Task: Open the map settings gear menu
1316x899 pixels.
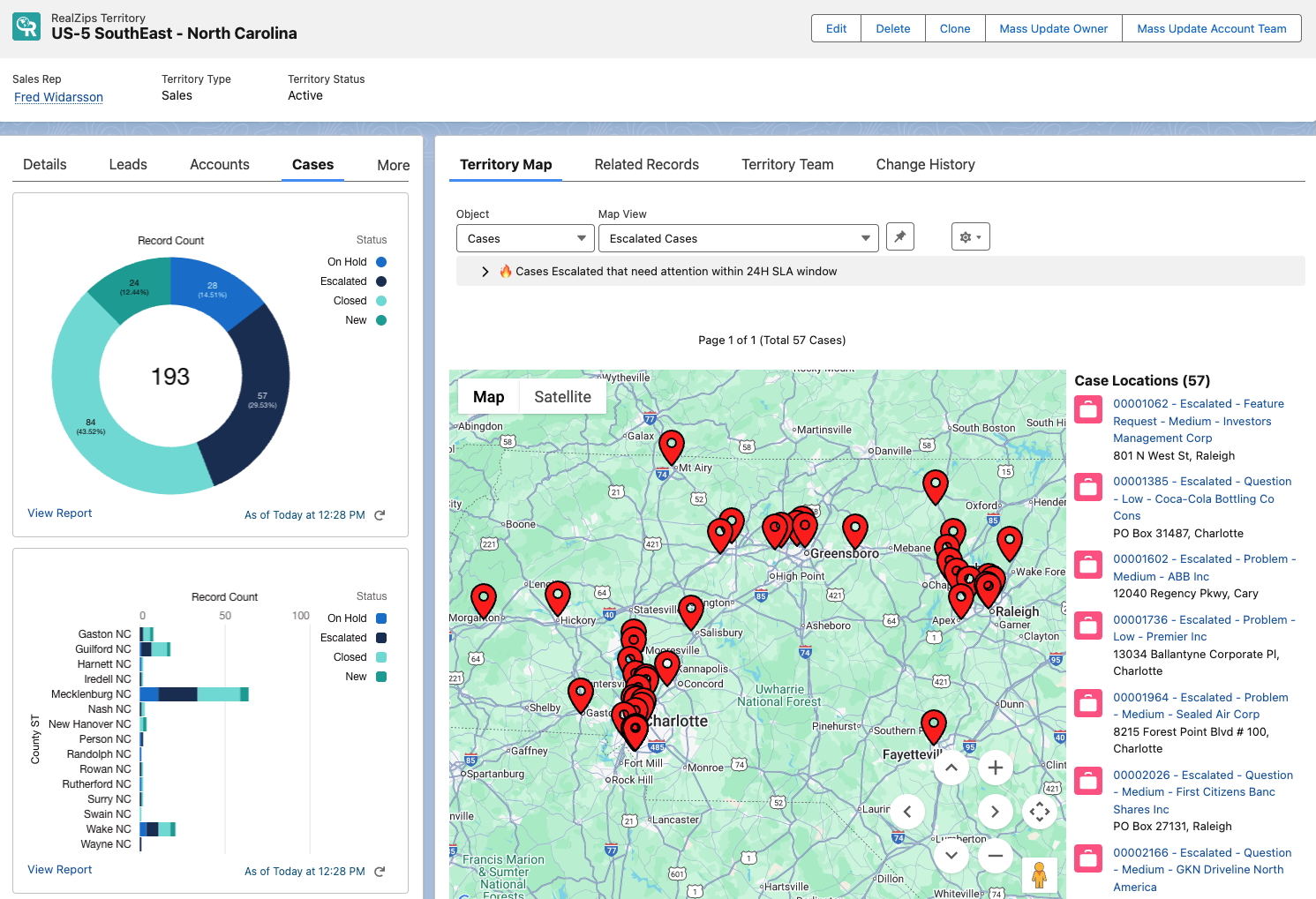Action: (970, 236)
